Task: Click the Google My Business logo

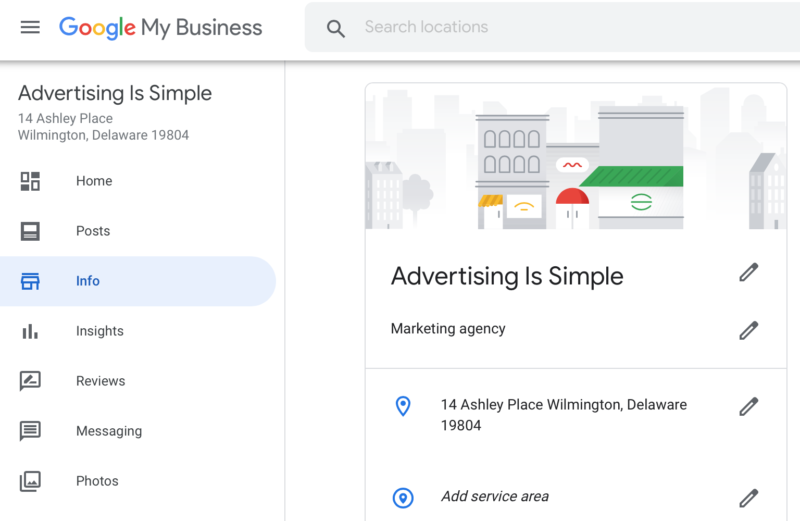Action: [160, 27]
